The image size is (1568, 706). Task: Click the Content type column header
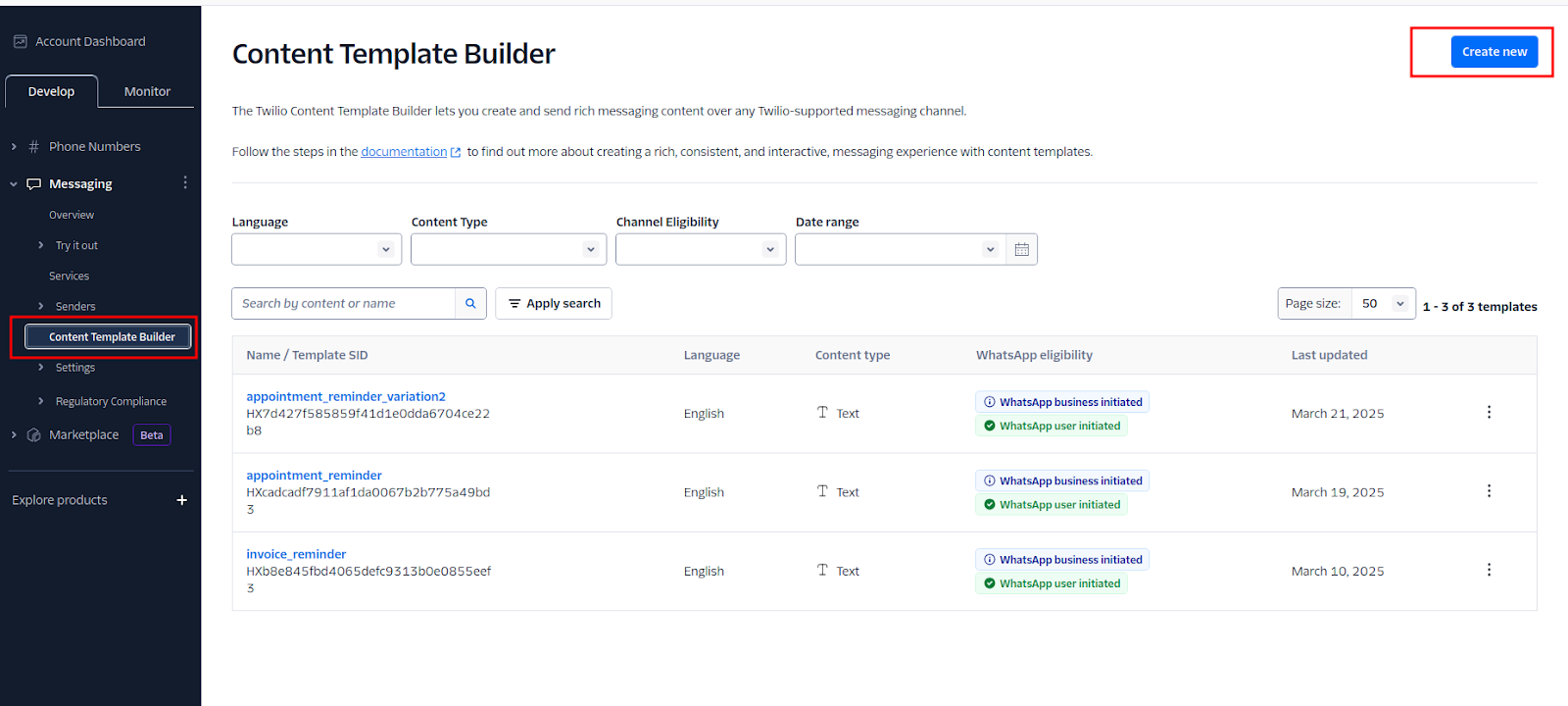(x=853, y=355)
